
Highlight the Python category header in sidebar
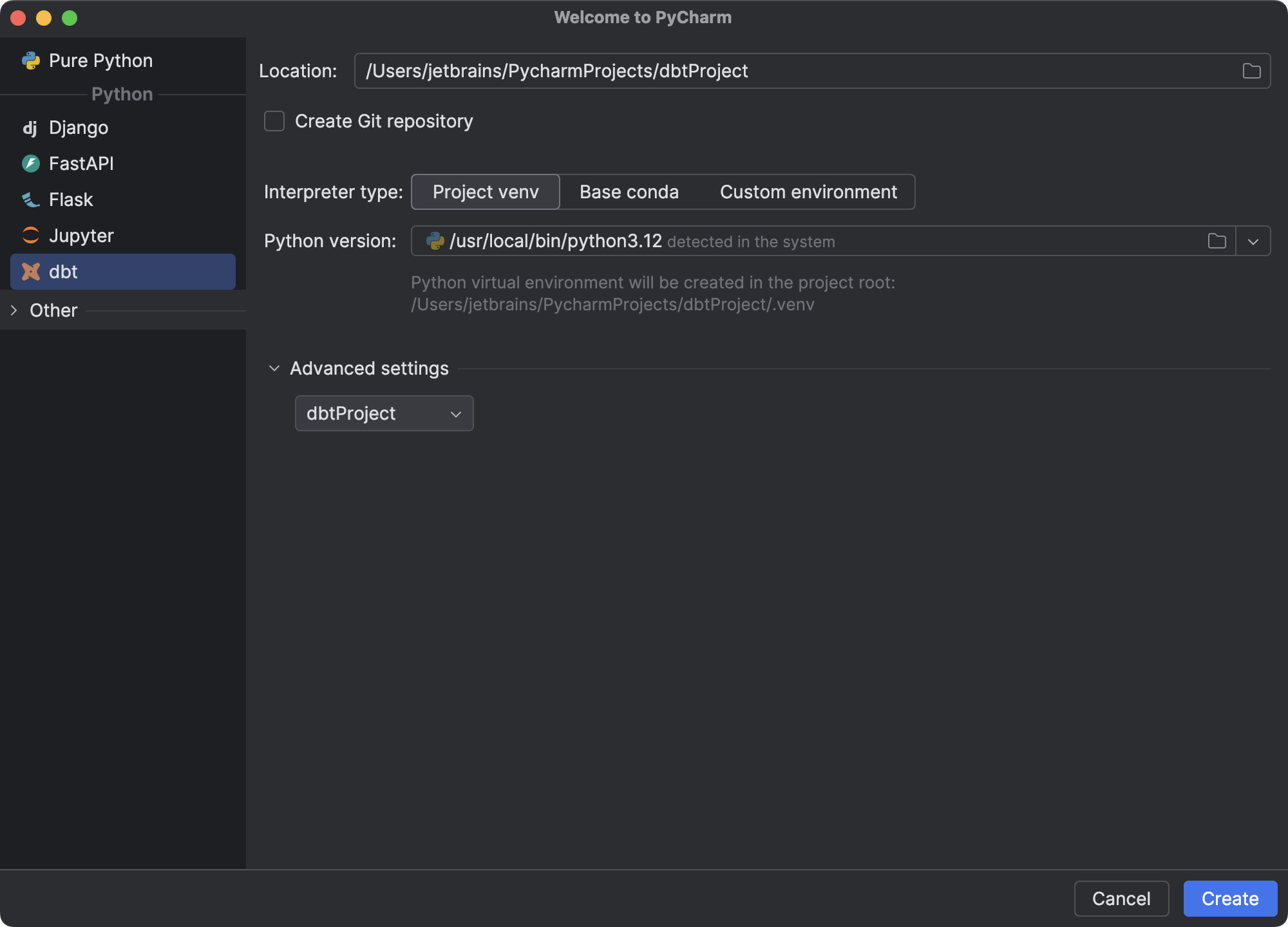(122, 94)
